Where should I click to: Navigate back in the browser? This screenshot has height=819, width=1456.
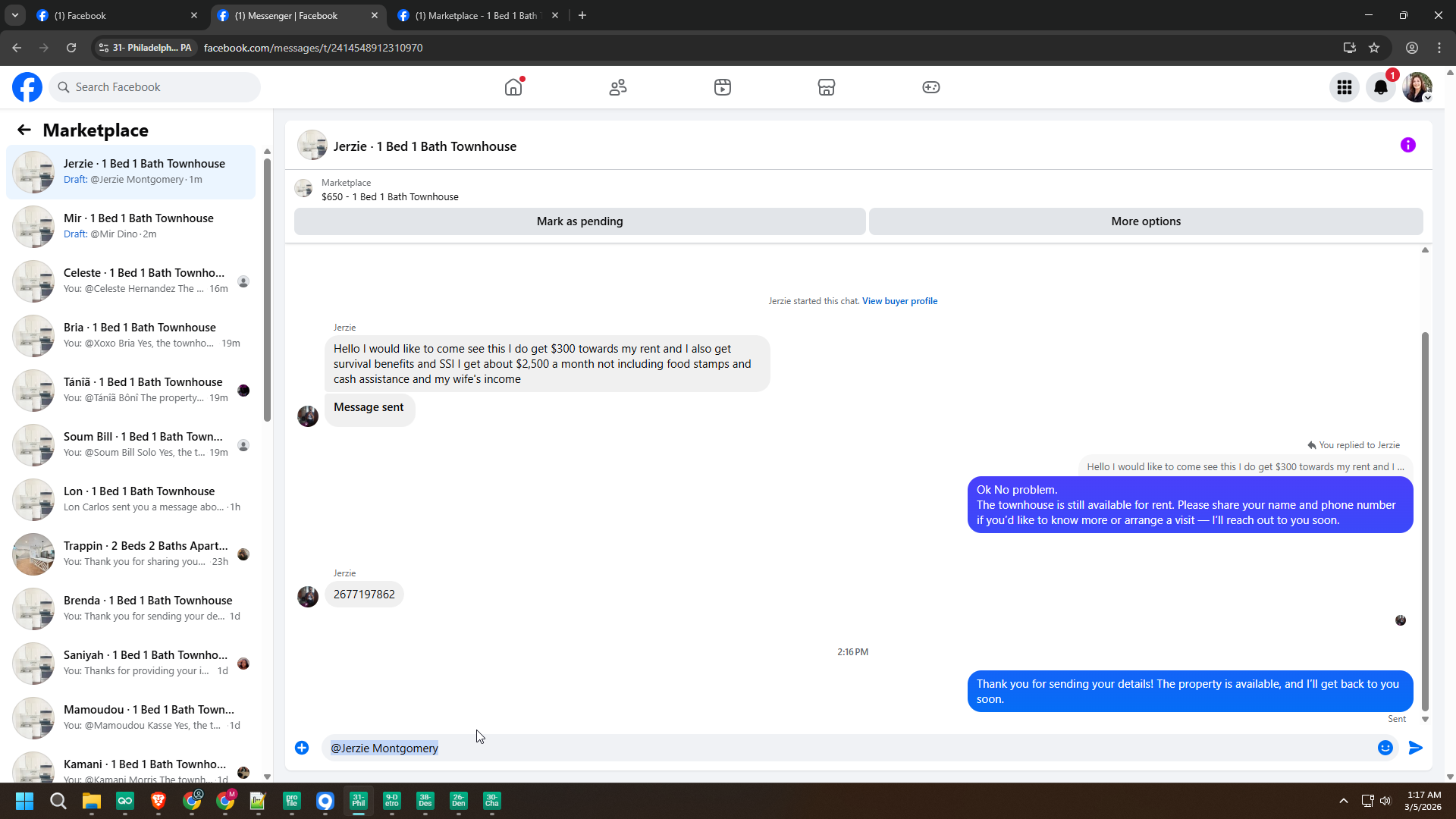(x=17, y=48)
